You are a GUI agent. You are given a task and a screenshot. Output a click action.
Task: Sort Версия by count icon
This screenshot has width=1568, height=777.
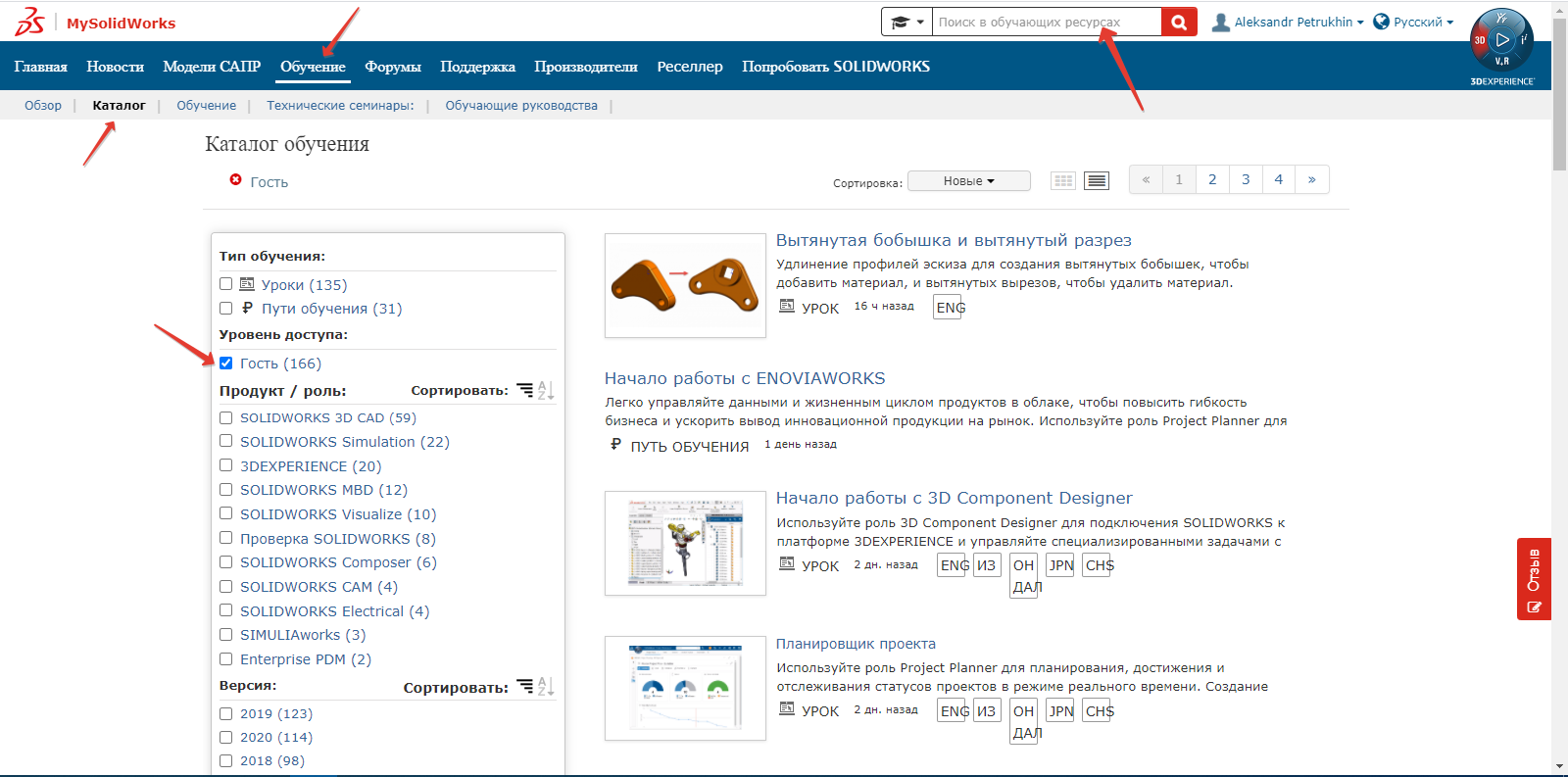[525, 686]
